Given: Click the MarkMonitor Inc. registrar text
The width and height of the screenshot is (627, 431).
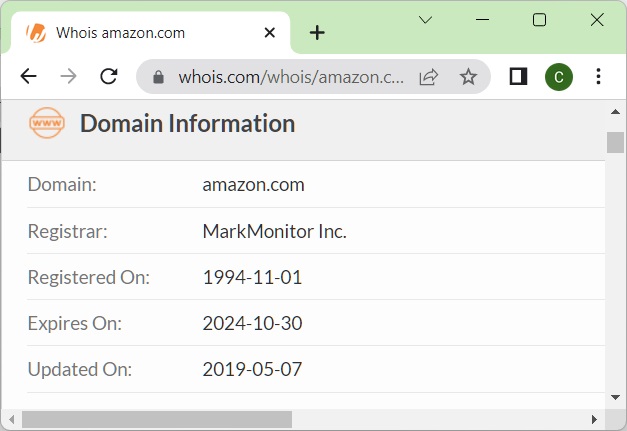Looking at the screenshot, I should (x=274, y=231).
